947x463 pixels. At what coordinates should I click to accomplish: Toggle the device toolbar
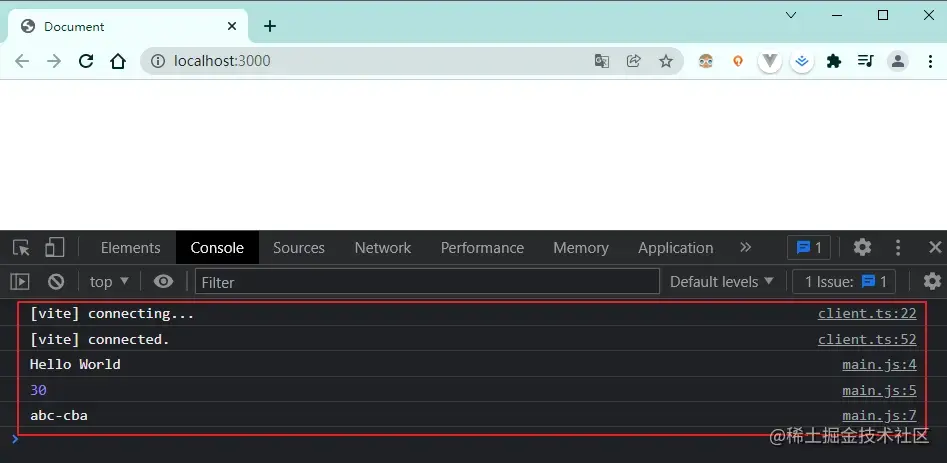54,247
